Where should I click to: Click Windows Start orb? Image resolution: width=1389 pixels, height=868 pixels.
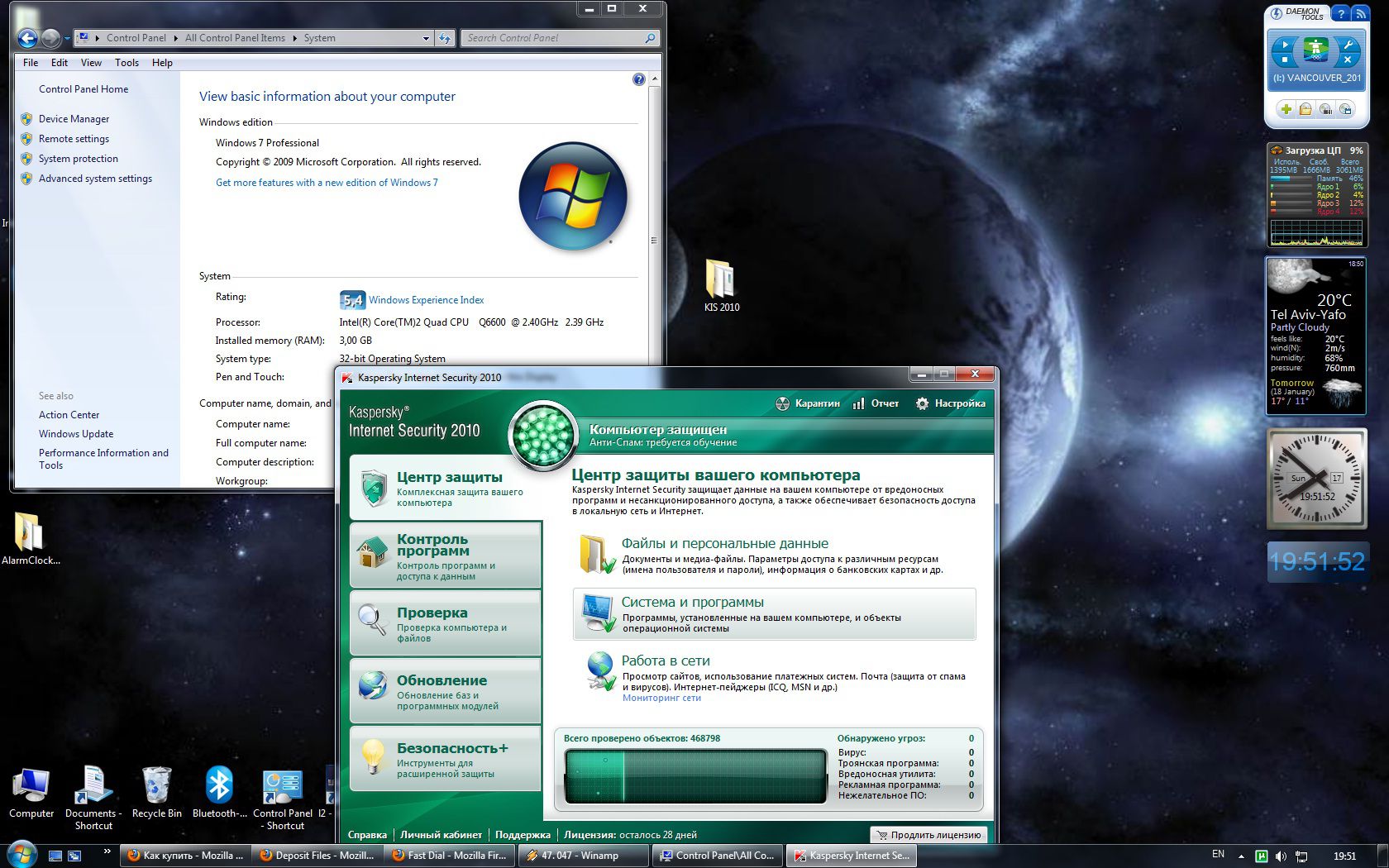[21, 854]
